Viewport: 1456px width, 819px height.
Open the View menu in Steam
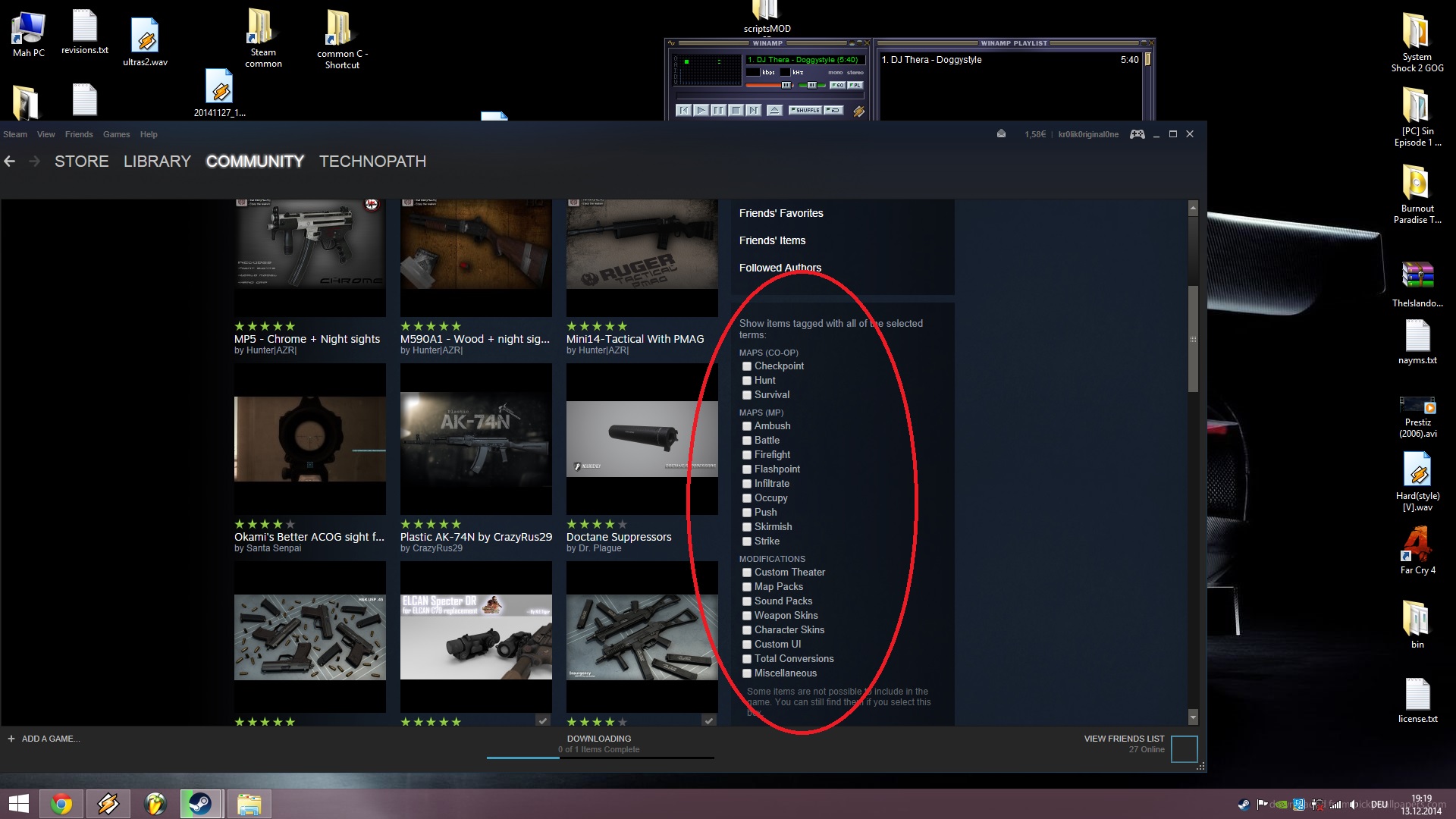[46, 134]
